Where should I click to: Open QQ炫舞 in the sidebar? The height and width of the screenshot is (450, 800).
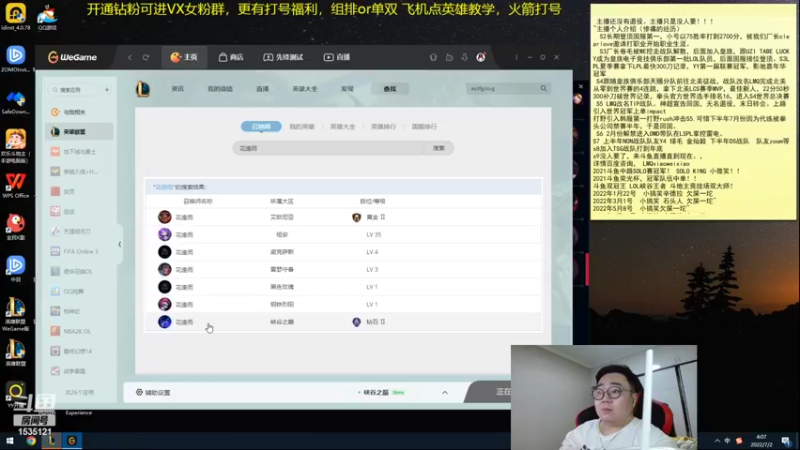(80, 291)
